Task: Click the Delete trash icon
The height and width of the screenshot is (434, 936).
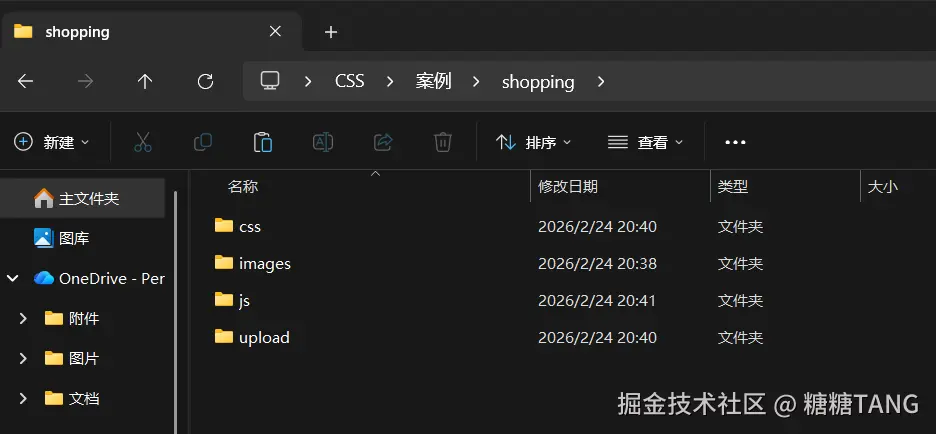Action: tap(442, 142)
